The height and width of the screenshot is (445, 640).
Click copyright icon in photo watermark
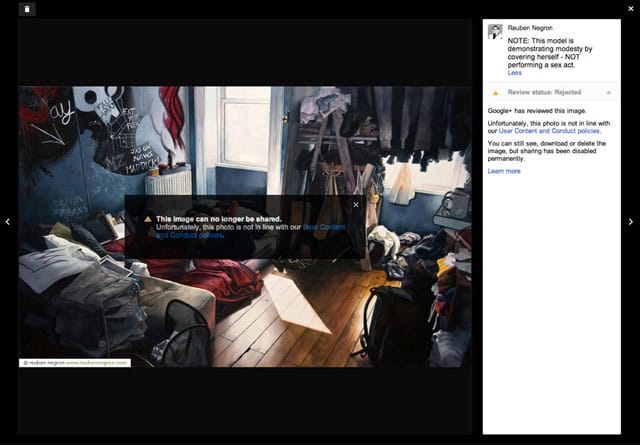[25, 363]
